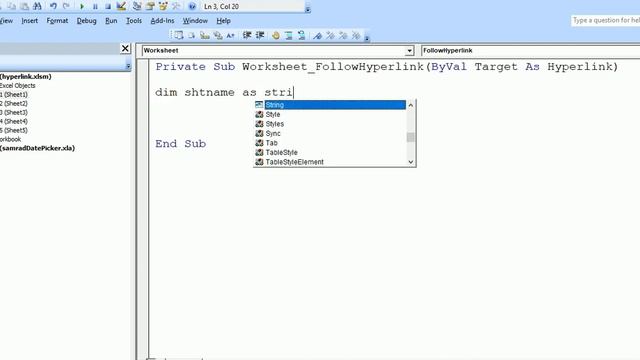This screenshot has width=640, height=360.
Task: Click the Indent icon in Edit toolbar
Action: (x=247, y=36)
